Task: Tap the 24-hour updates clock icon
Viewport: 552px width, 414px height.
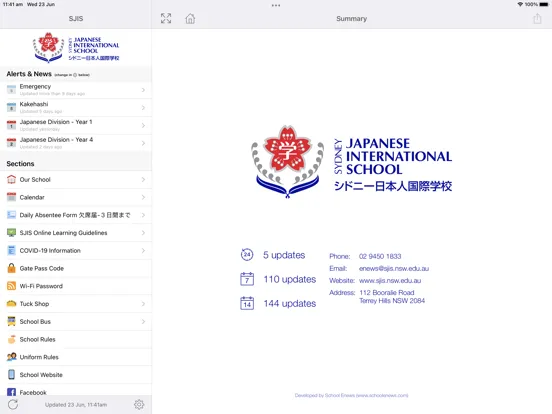Action: (x=247, y=255)
